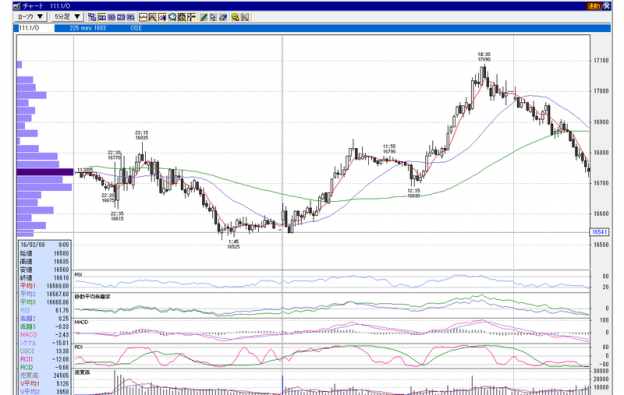Click the yellow key icon
This screenshot has width=624, height=395.
tap(235, 17)
